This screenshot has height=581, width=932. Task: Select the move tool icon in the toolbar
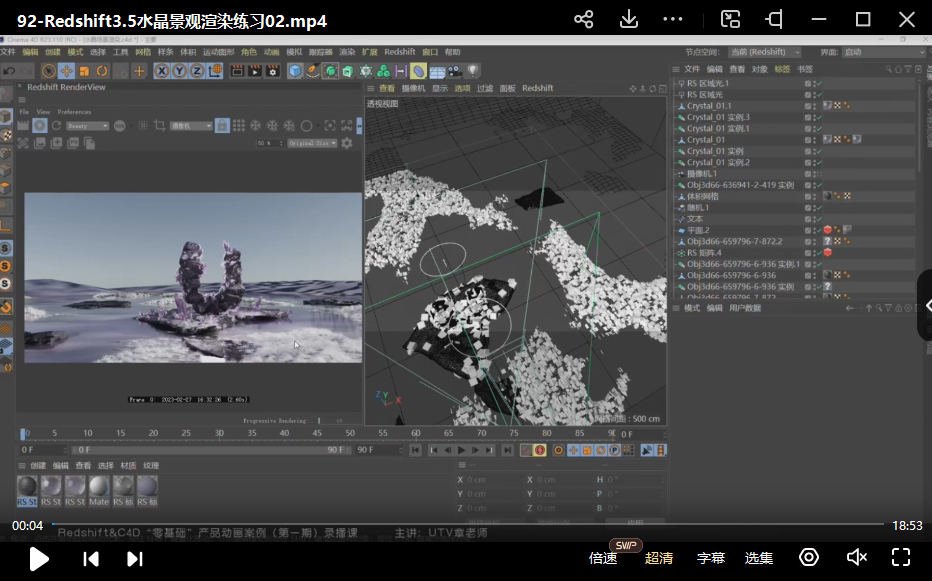coord(66,70)
